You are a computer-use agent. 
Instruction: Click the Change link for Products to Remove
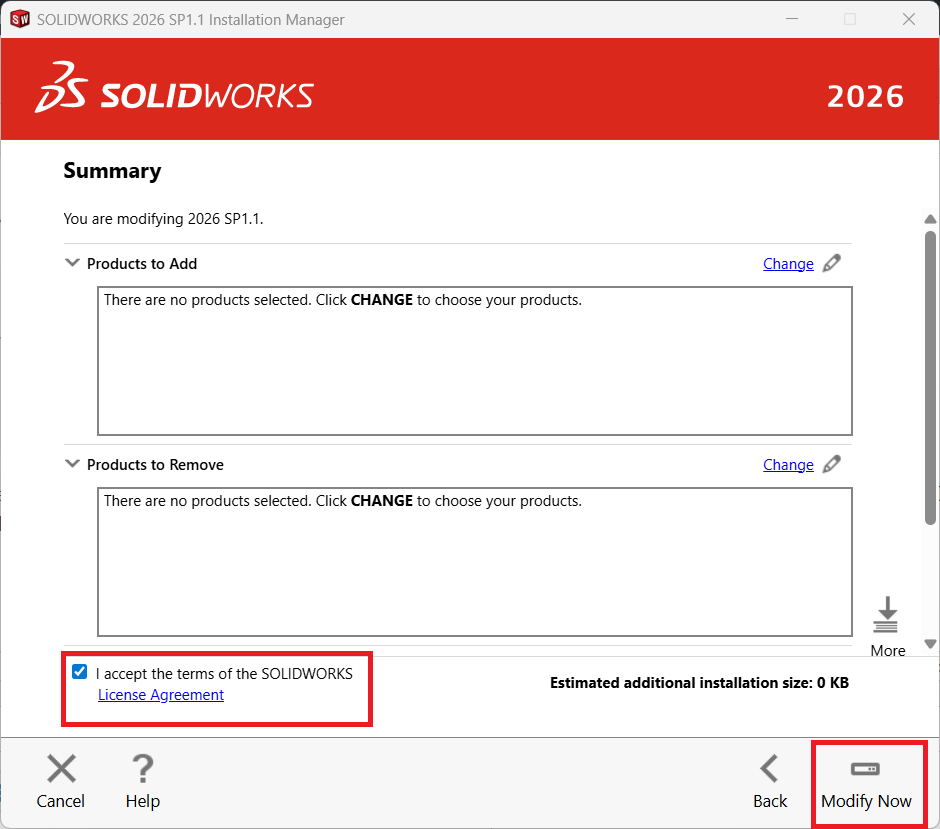(x=788, y=465)
